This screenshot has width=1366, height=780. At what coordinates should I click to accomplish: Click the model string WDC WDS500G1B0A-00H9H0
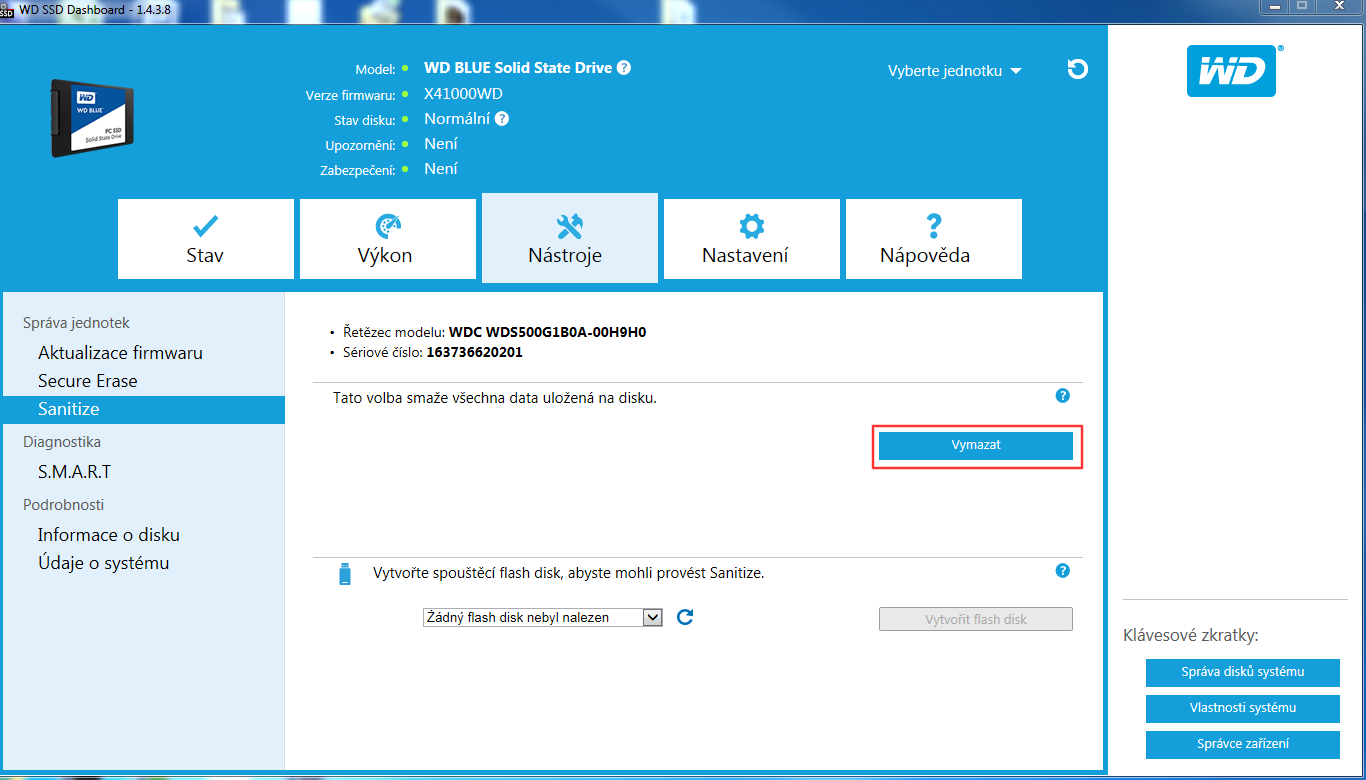click(x=548, y=332)
